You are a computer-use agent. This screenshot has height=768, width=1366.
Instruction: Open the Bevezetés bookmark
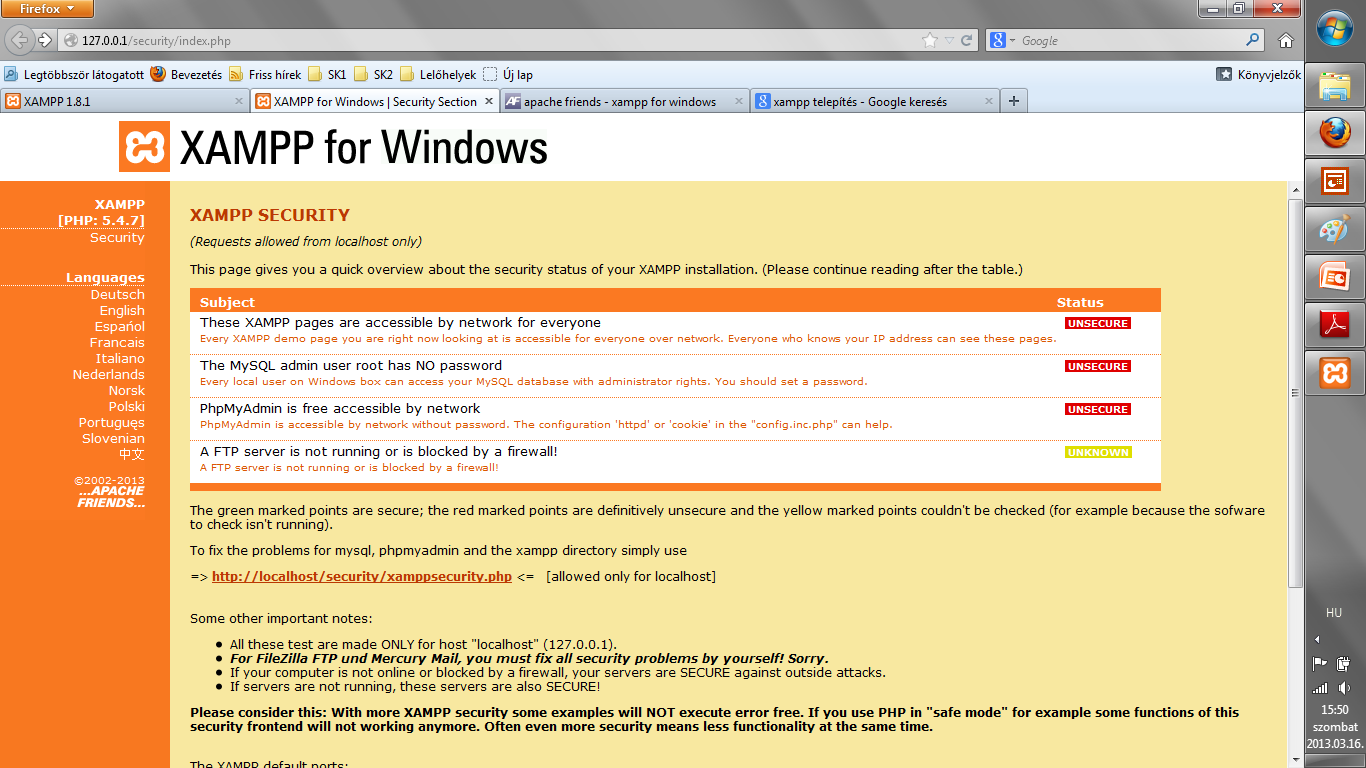tap(187, 74)
